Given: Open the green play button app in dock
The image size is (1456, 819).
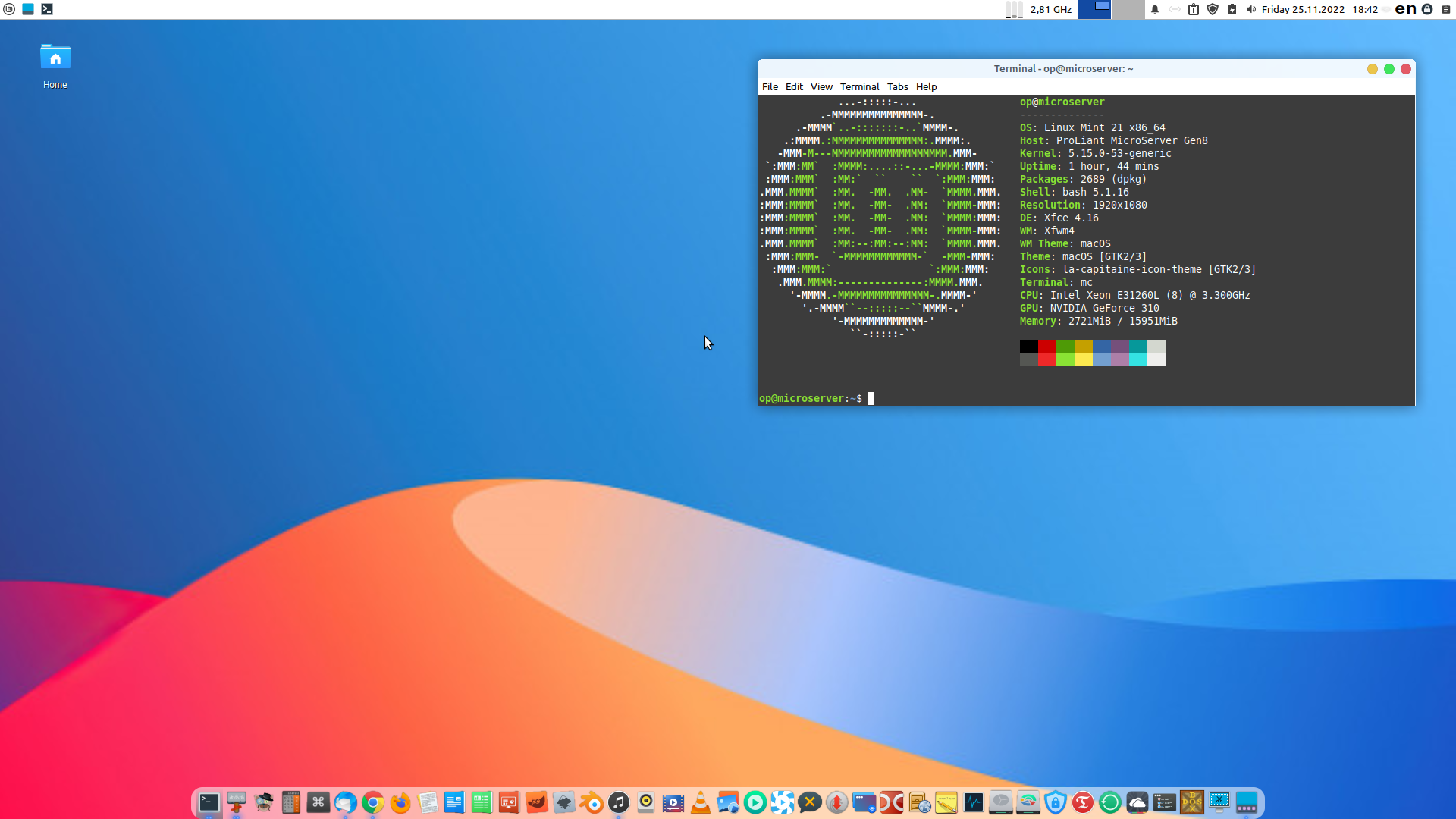Looking at the screenshot, I should (x=755, y=802).
